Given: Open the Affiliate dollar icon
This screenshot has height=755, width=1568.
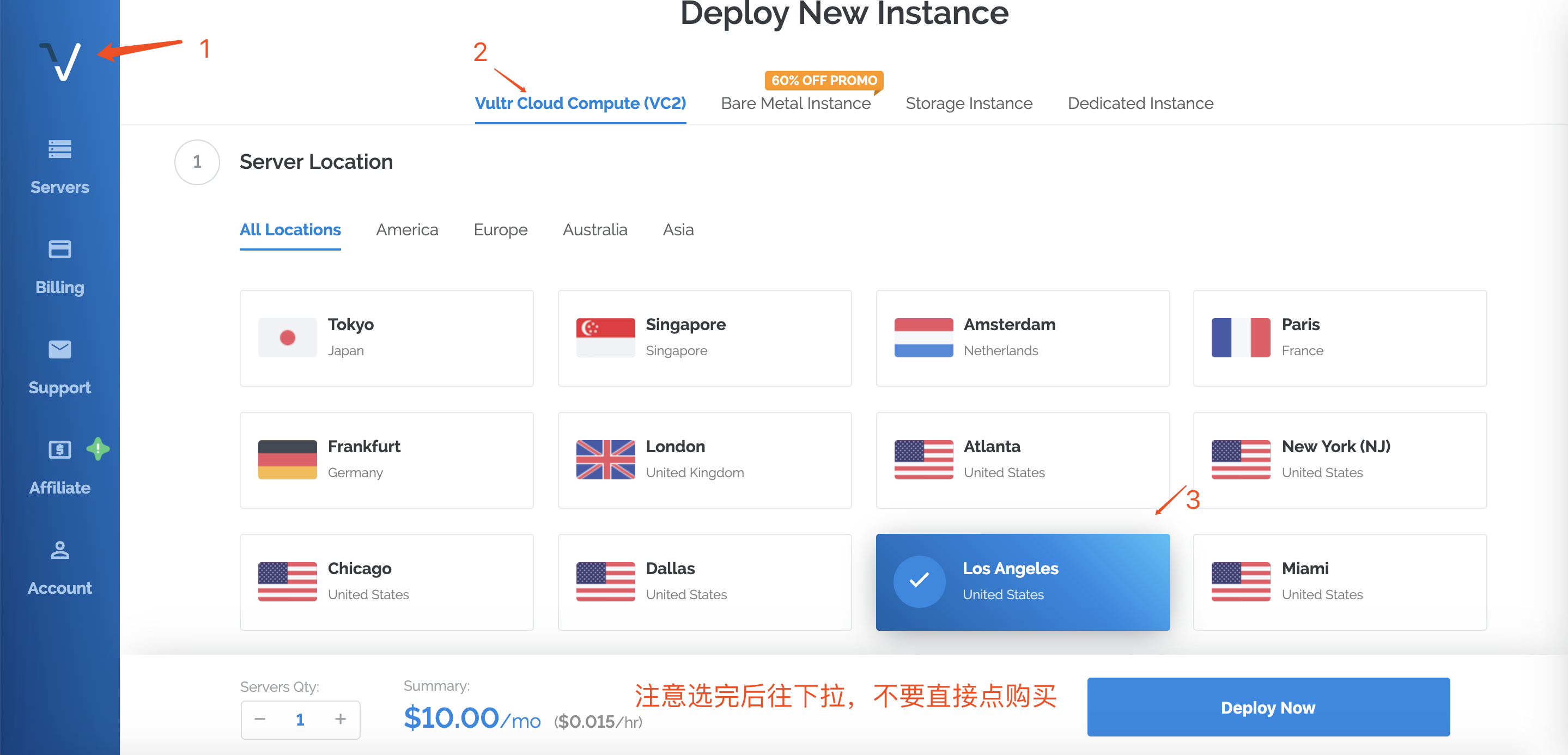Looking at the screenshot, I should pos(59,449).
